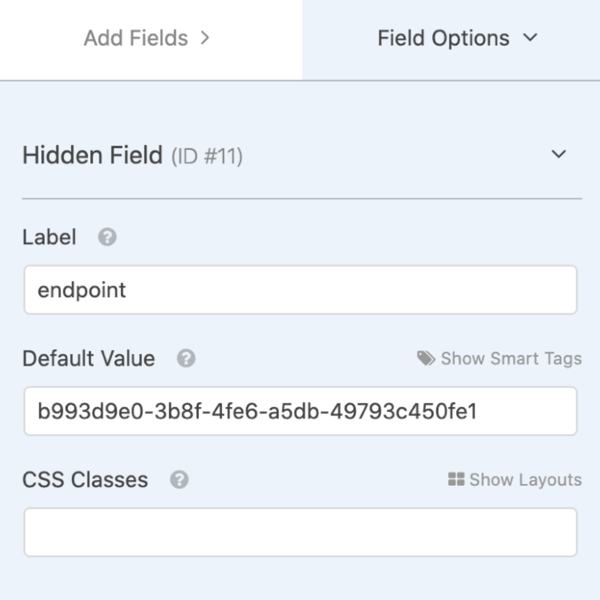The width and height of the screenshot is (600, 600).
Task: Click the "Default Value" caption text
Action: point(89,358)
